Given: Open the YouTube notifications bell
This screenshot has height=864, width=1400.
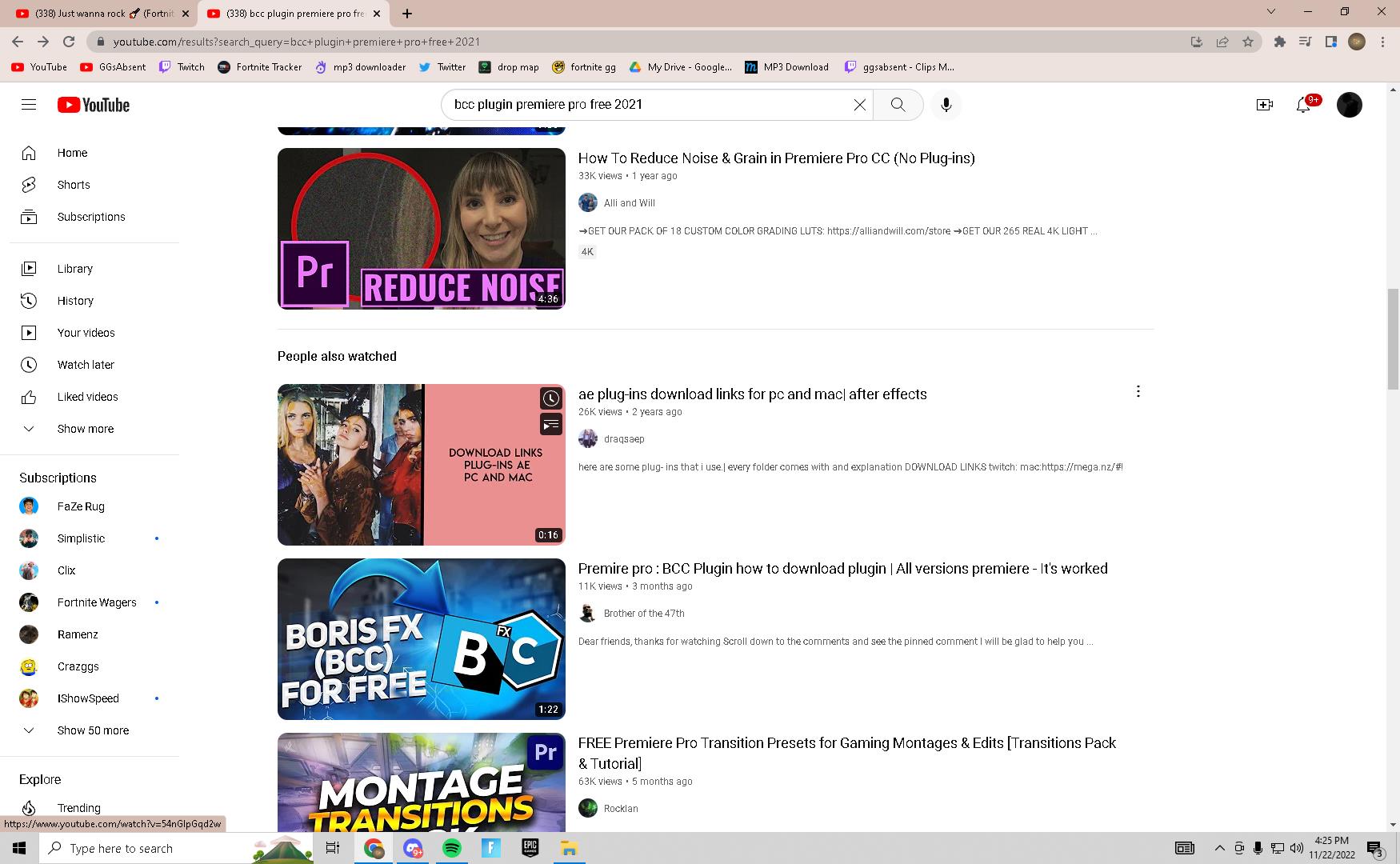Looking at the screenshot, I should (1303, 105).
